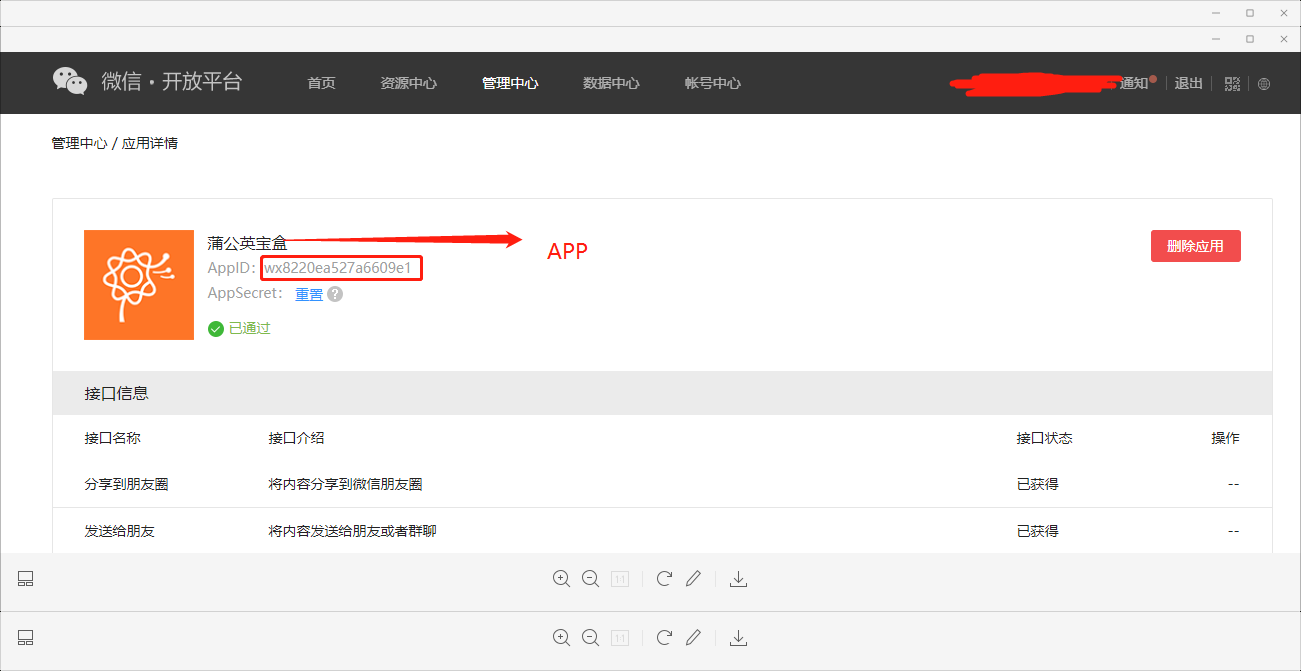Image resolution: width=1301 pixels, height=671 pixels.
Task: Click the 管理中心 breadcrumb link
Action: click(x=79, y=143)
